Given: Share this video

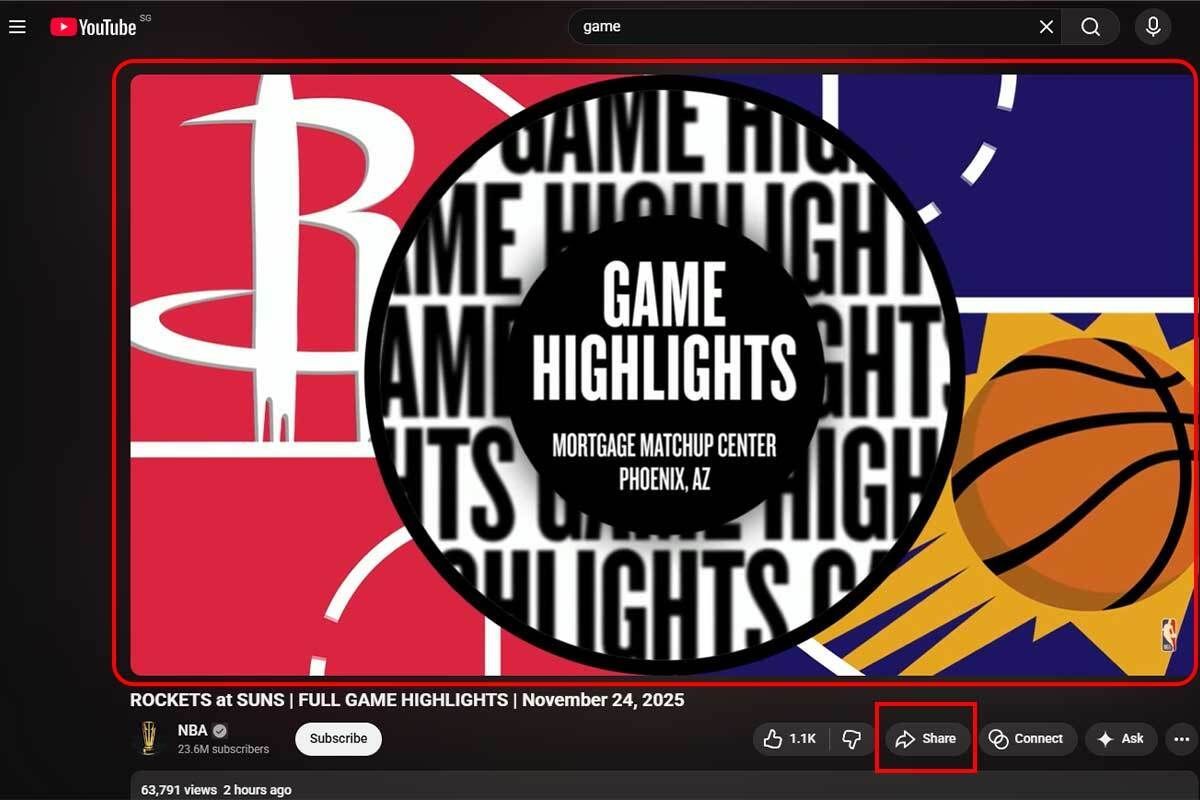Looking at the screenshot, I should (x=926, y=739).
